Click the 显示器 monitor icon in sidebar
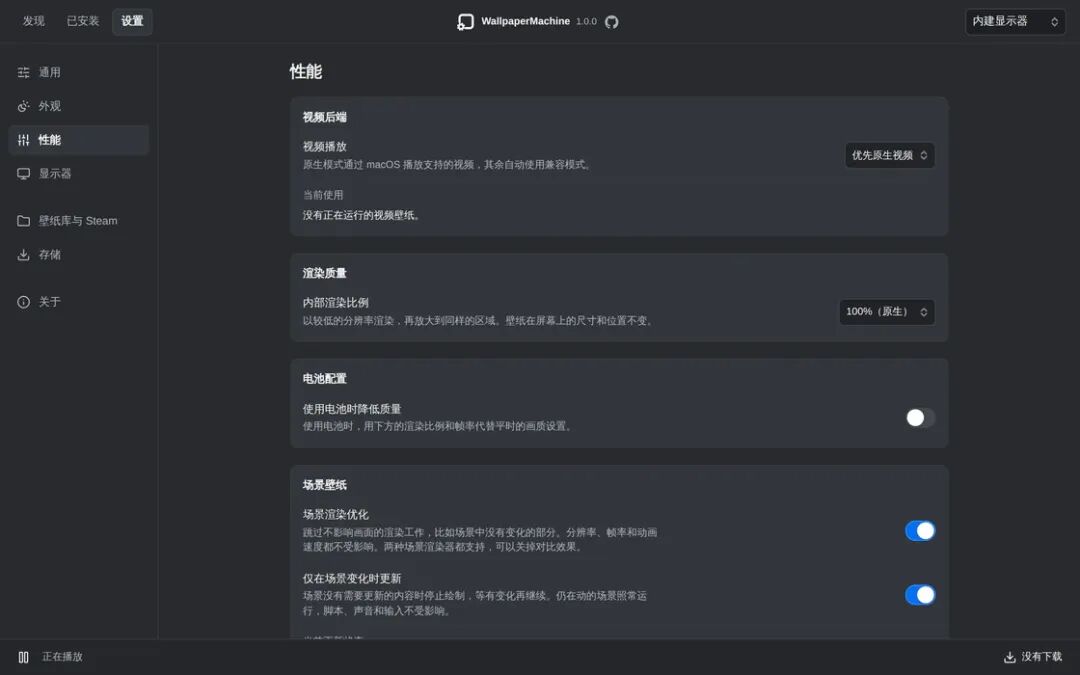The height and width of the screenshot is (675, 1080). point(23,174)
